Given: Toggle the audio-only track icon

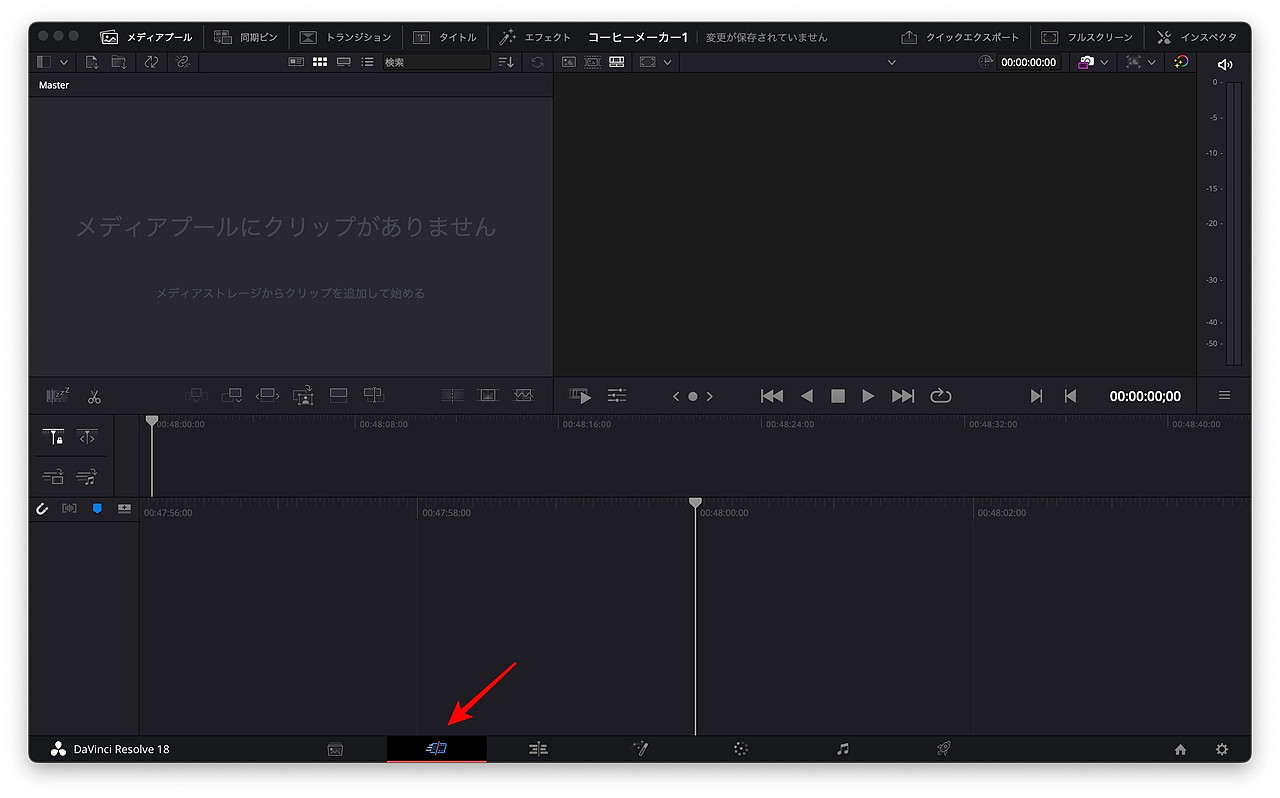Looking at the screenshot, I should coord(88,477).
